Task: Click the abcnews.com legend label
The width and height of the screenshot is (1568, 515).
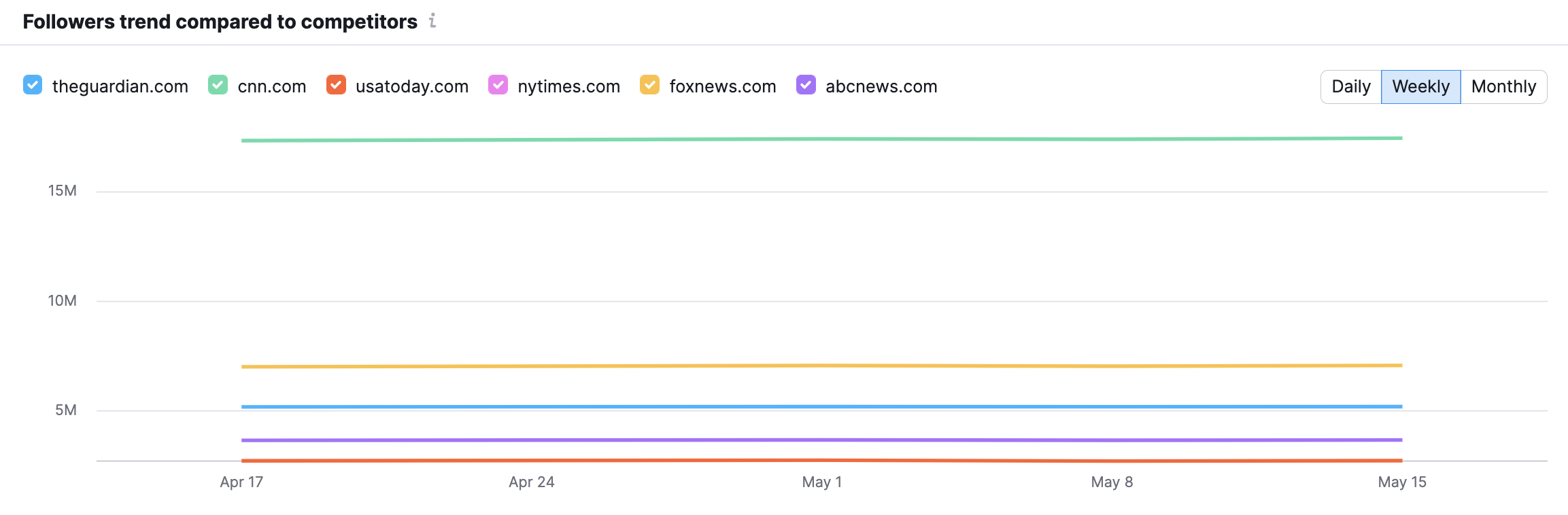Action: pos(881,86)
